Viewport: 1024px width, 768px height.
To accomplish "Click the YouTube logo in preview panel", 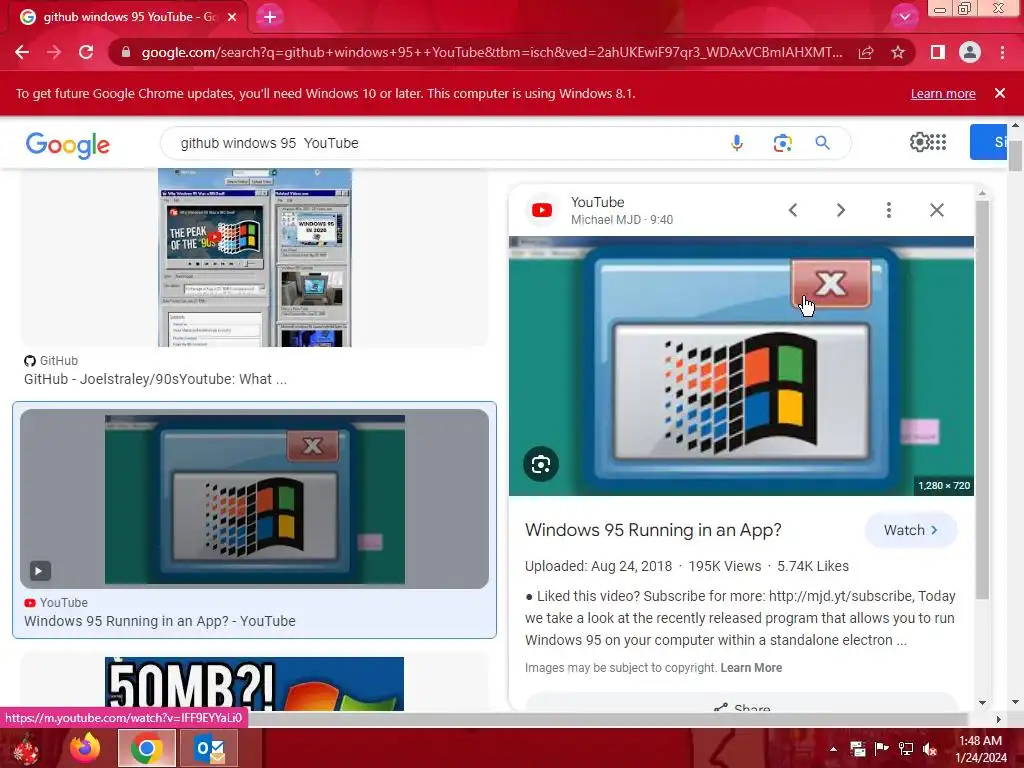I will tap(541, 210).
